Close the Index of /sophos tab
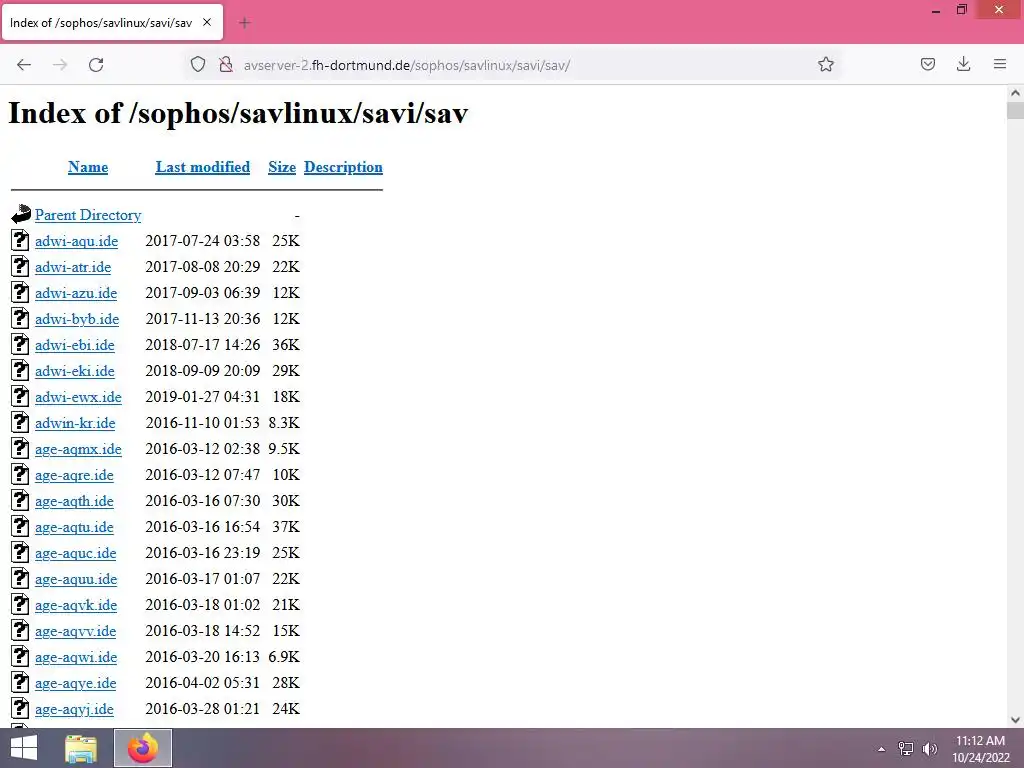1024x768 pixels. [207, 22]
